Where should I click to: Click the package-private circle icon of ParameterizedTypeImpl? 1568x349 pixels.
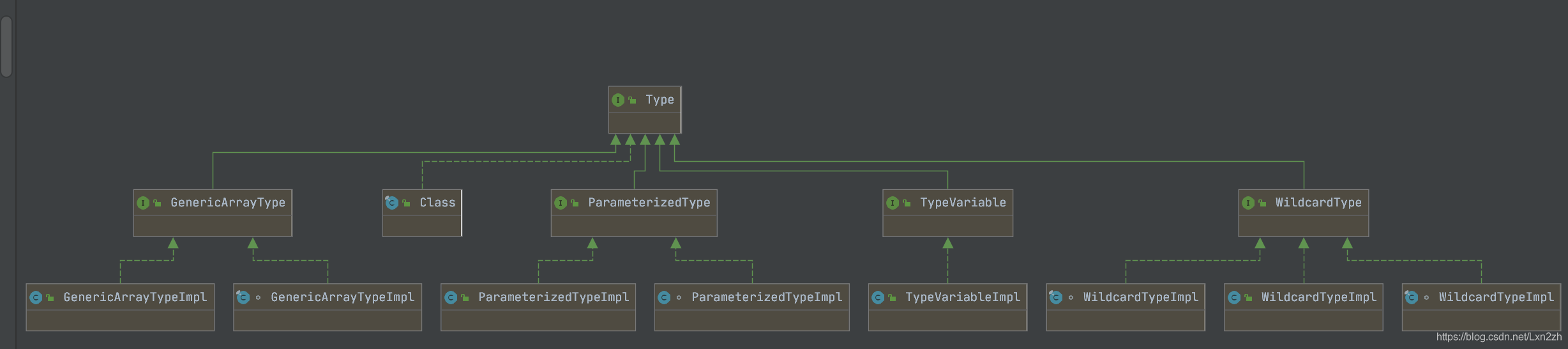point(679,297)
